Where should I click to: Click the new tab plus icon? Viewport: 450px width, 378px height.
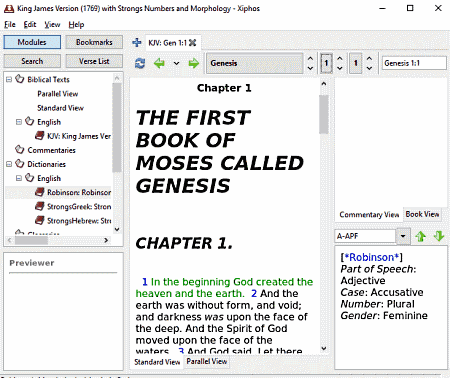(x=137, y=43)
